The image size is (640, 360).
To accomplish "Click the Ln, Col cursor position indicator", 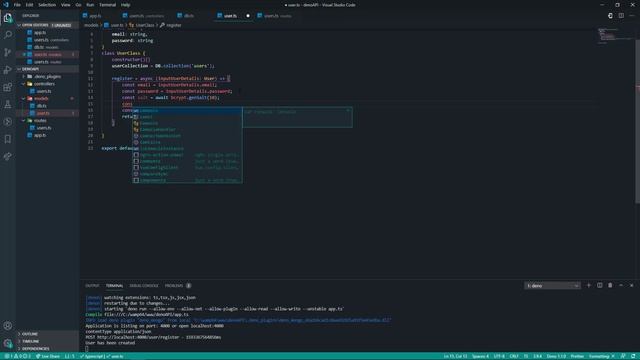I will point(455,356).
